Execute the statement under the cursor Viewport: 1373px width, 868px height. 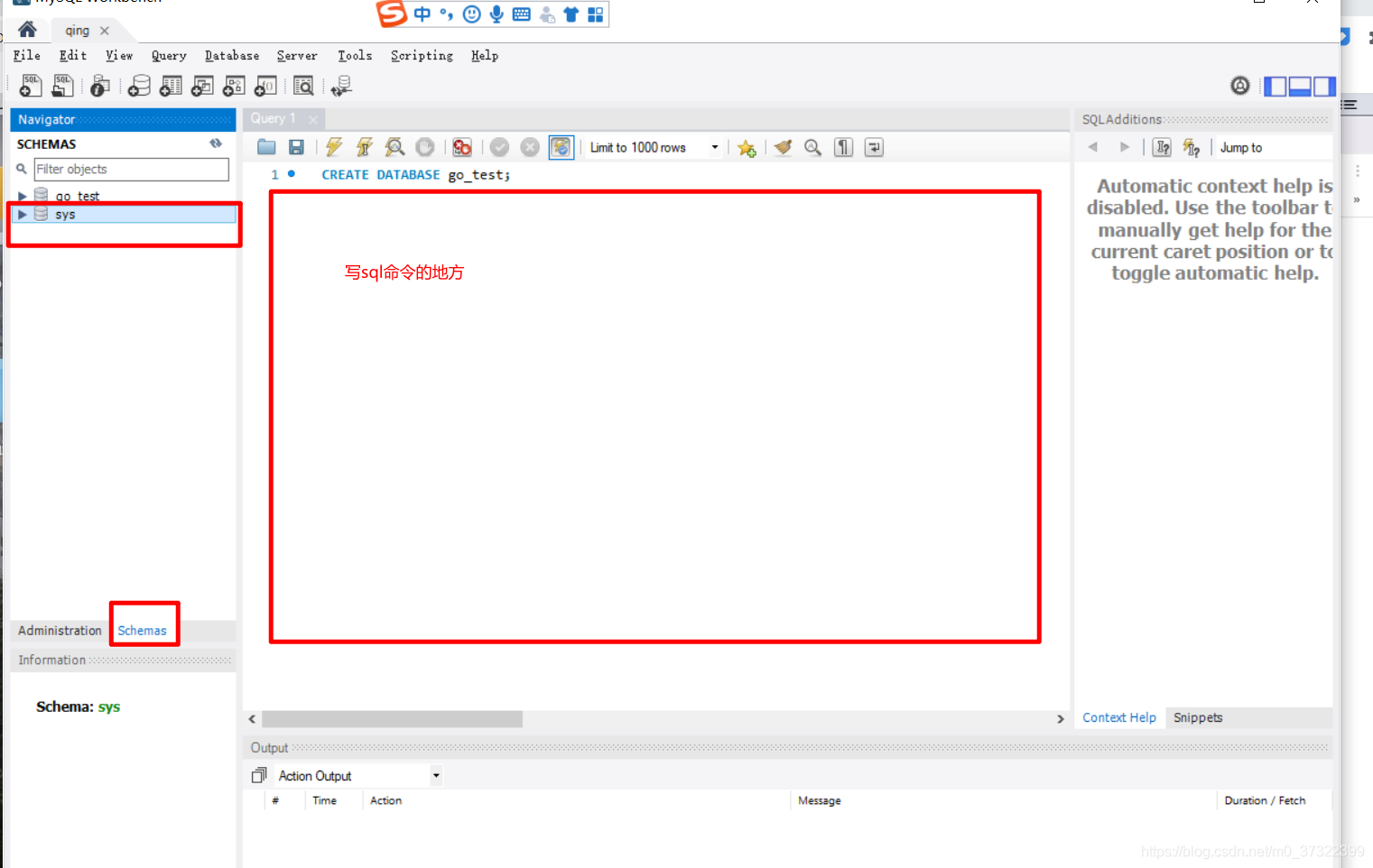(364, 147)
